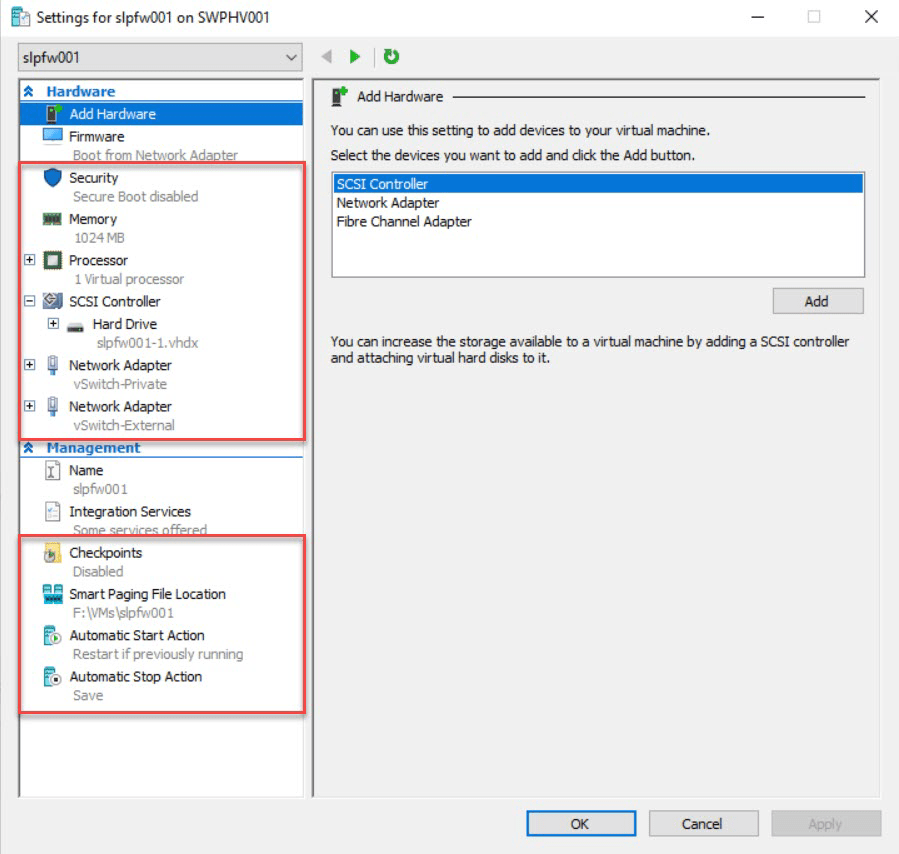Collapse the SCSI Controller node
The height and width of the screenshot is (854, 899).
[29, 301]
